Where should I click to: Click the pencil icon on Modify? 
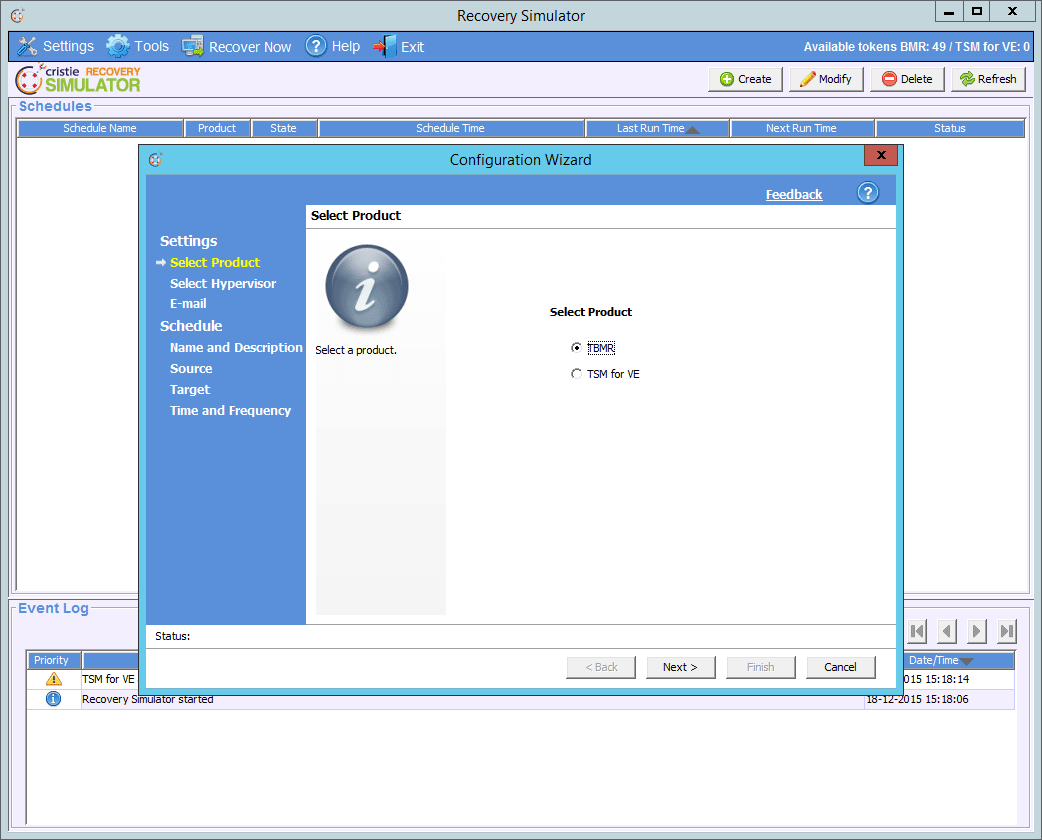click(807, 79)
